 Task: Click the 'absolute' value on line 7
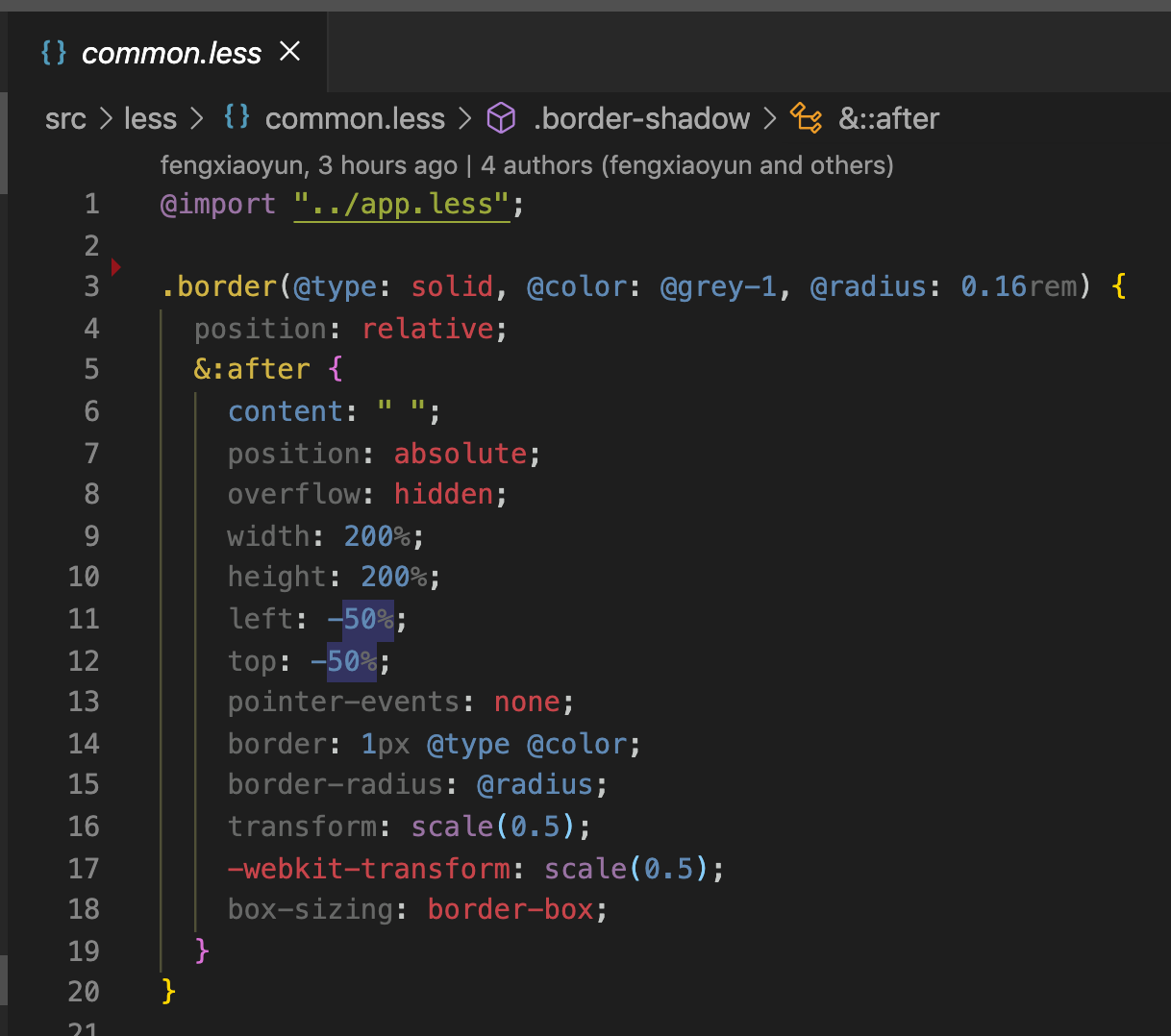461,453
